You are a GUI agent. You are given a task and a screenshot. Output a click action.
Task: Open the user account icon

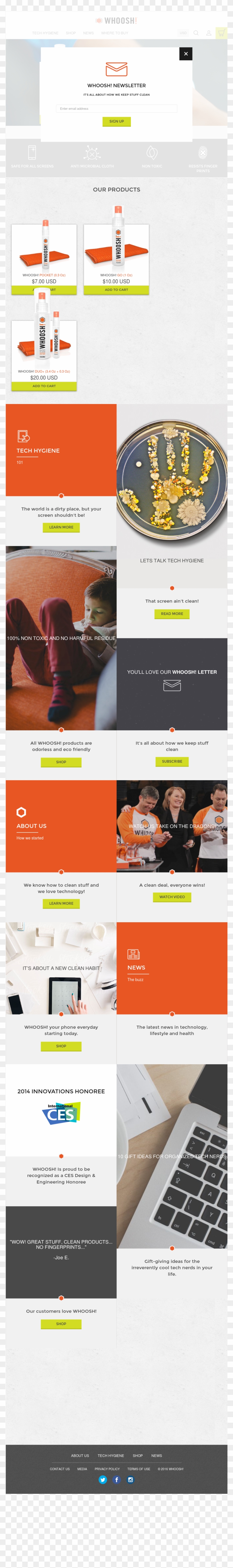coord(209,33)
